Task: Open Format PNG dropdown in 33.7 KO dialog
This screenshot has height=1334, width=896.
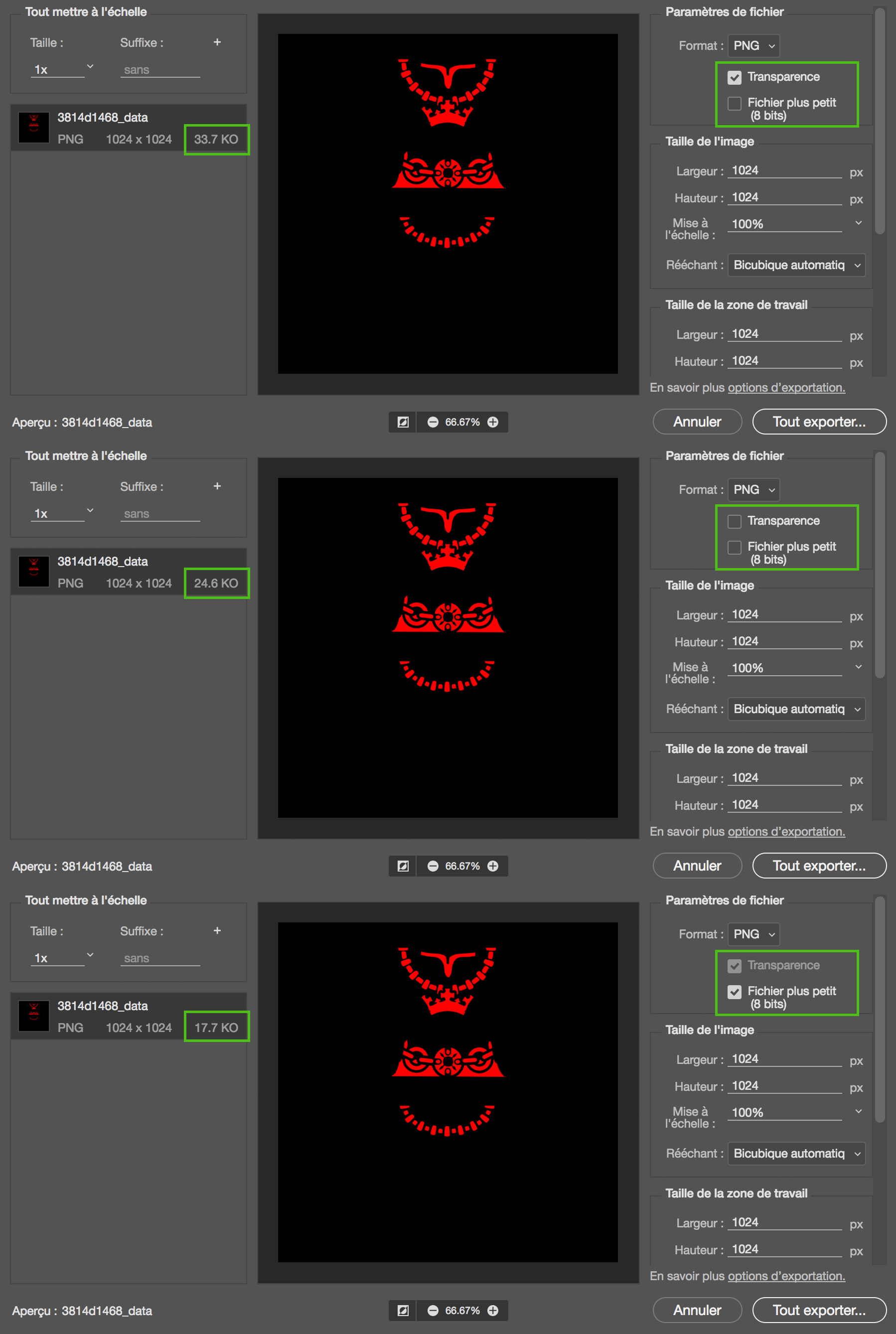Action: [x=753, y=46]
